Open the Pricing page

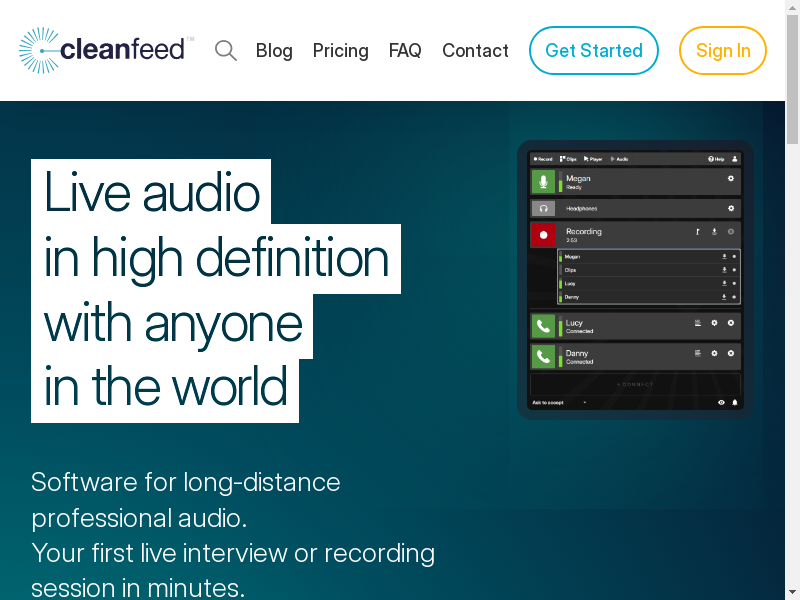point(340,50)
